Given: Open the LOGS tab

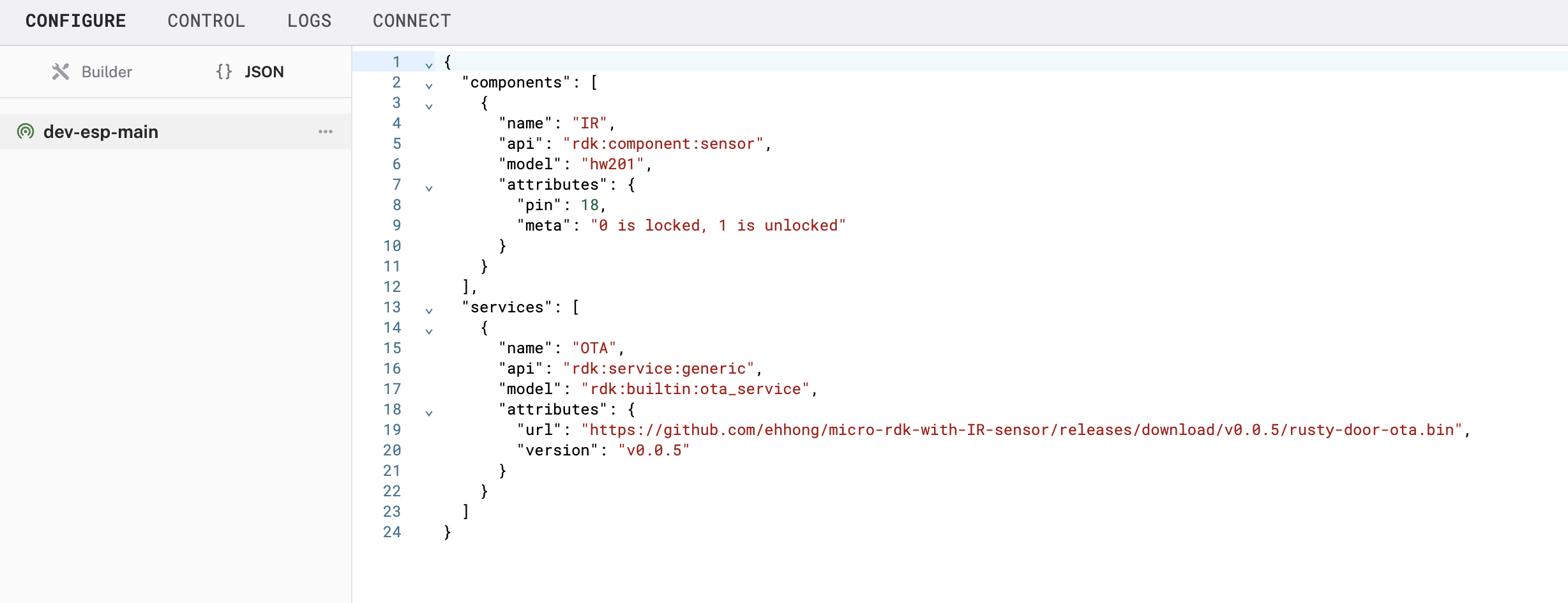Looking at the screenshot, I should [309, 21].
